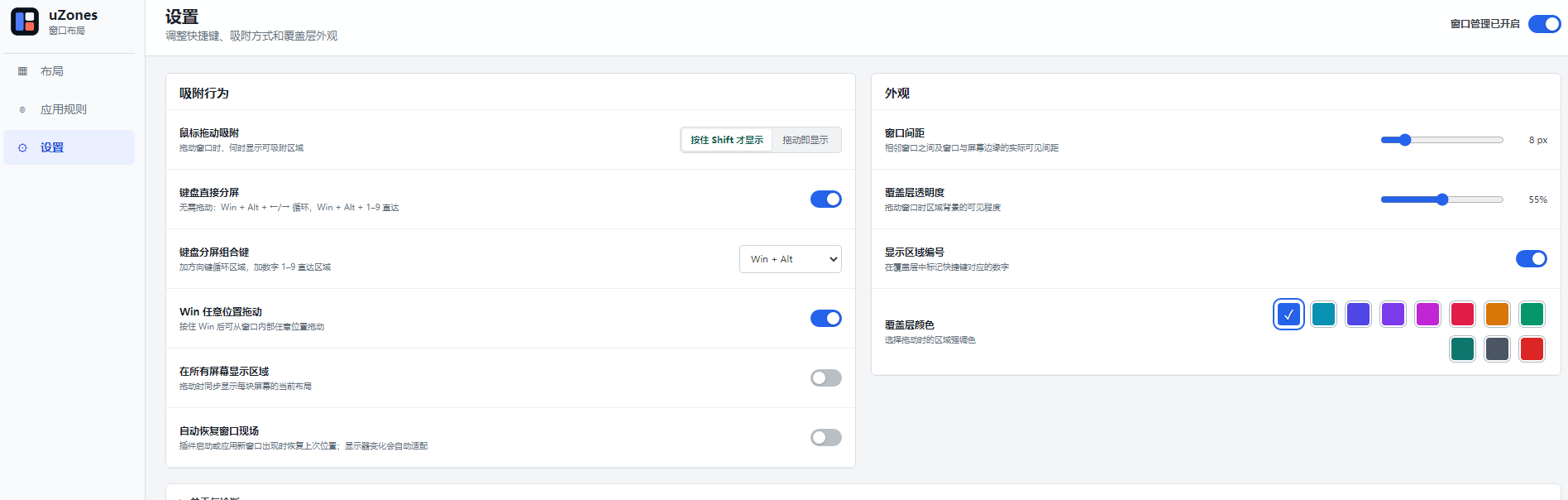Pick the red swatch right of slate gray

tap(1532, 349)
